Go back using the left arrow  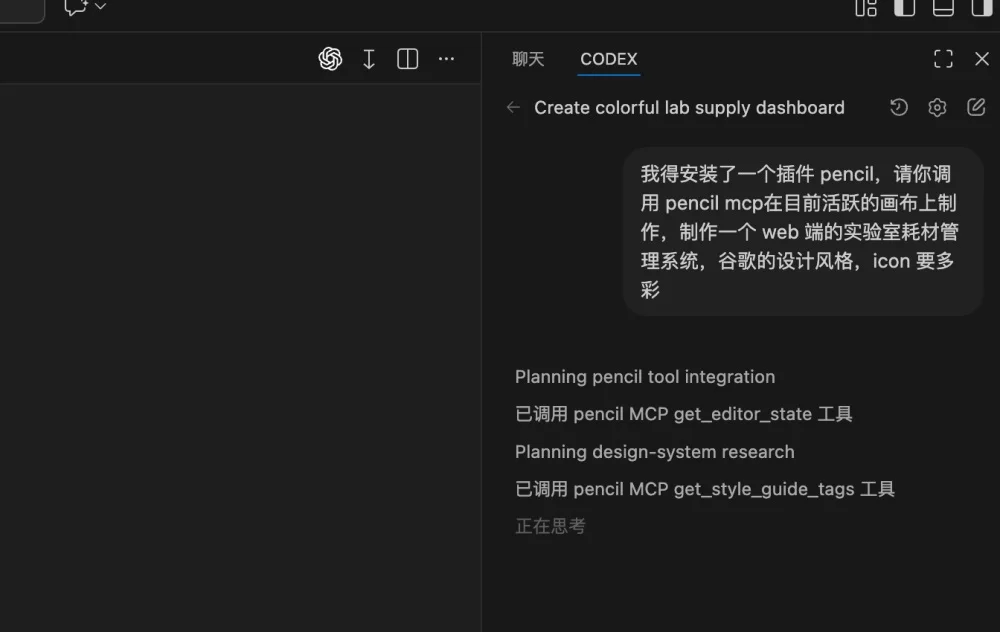pos(513,108)
